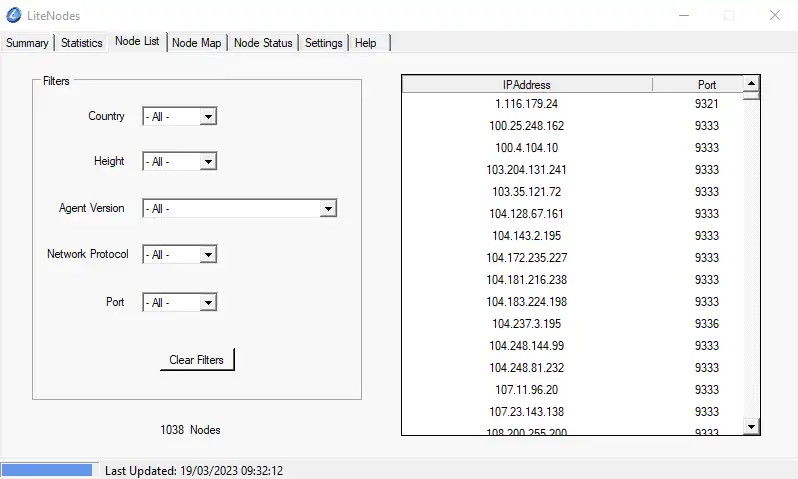
Task: Click port value 9336 for 104.237.3.195
Action: point(706,324)
